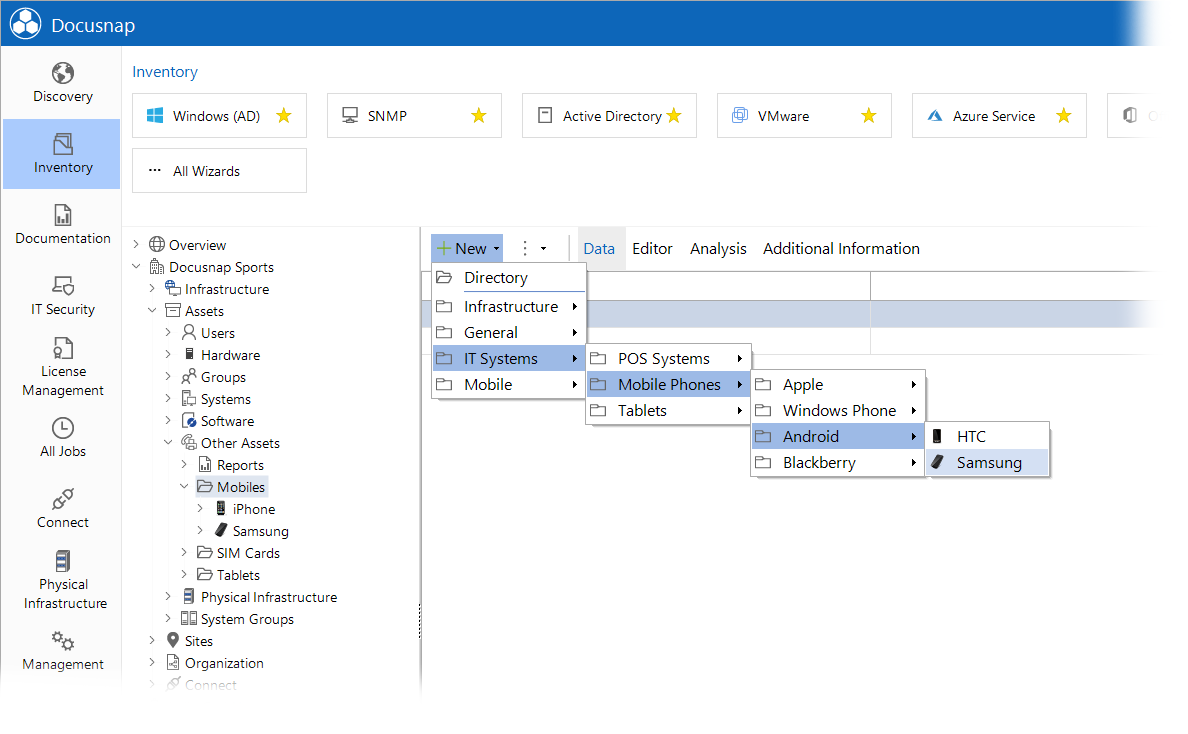Select the Organization tree icon
The width and height of the screenshot is (1188, 734).
pyautogui.click(x=173, y=662)
